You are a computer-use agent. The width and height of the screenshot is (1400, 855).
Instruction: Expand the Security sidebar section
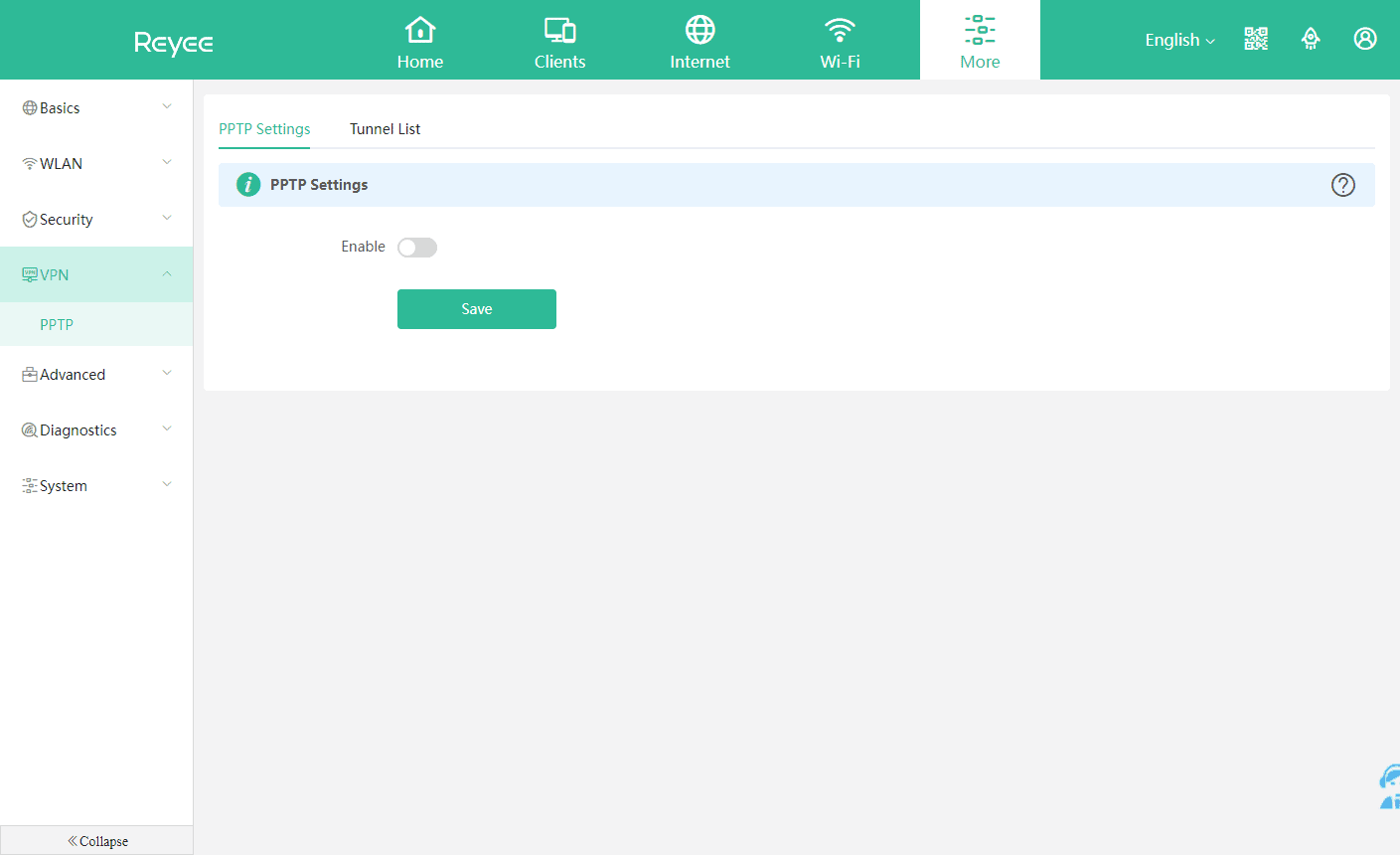[96, 219]
